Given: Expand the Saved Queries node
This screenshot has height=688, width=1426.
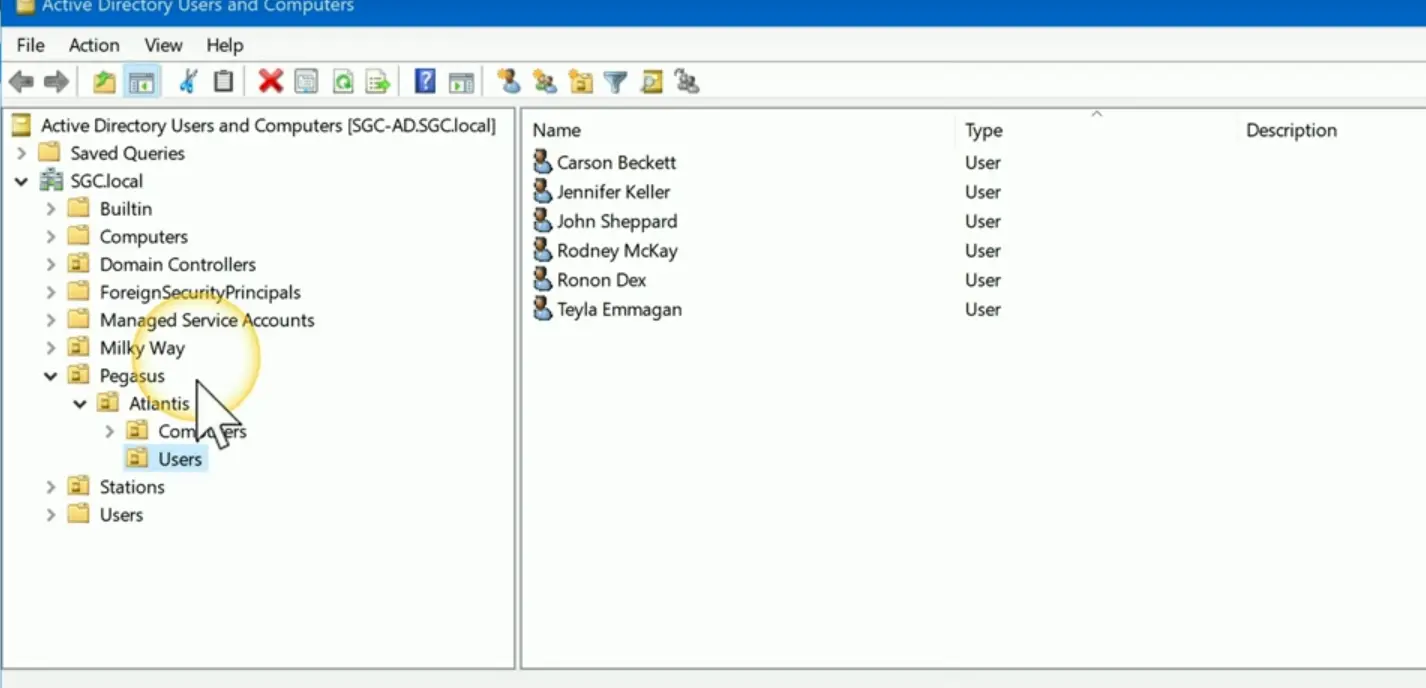Looking at the screenshot, I should click(x=21, y=154).
